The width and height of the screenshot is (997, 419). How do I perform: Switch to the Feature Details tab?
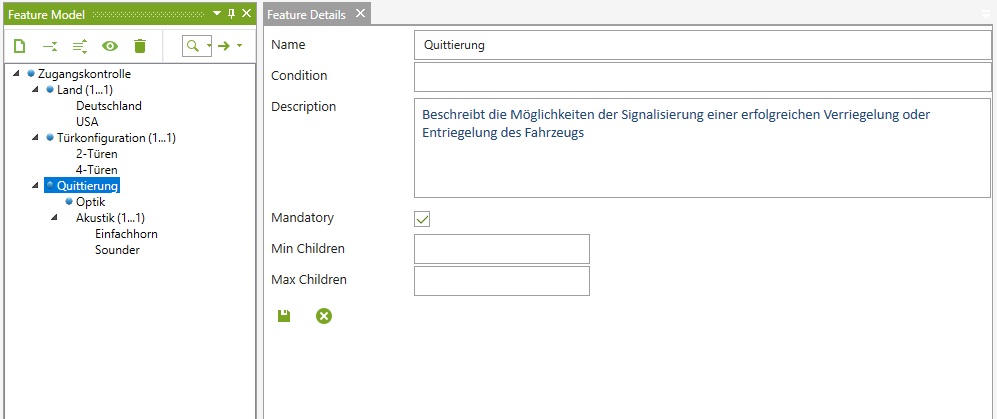click(x=308, y=15)
